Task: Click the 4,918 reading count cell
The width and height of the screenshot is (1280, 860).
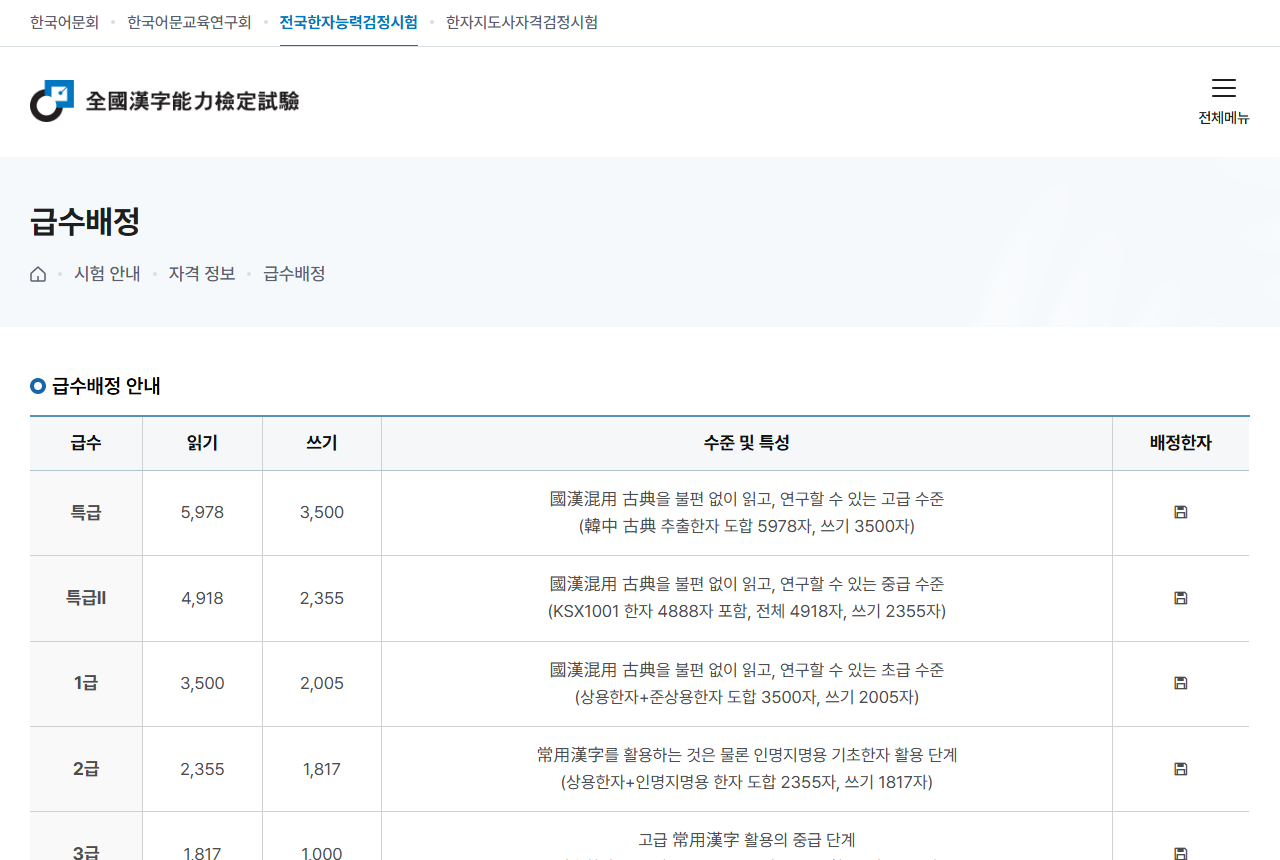Action: 202,598
